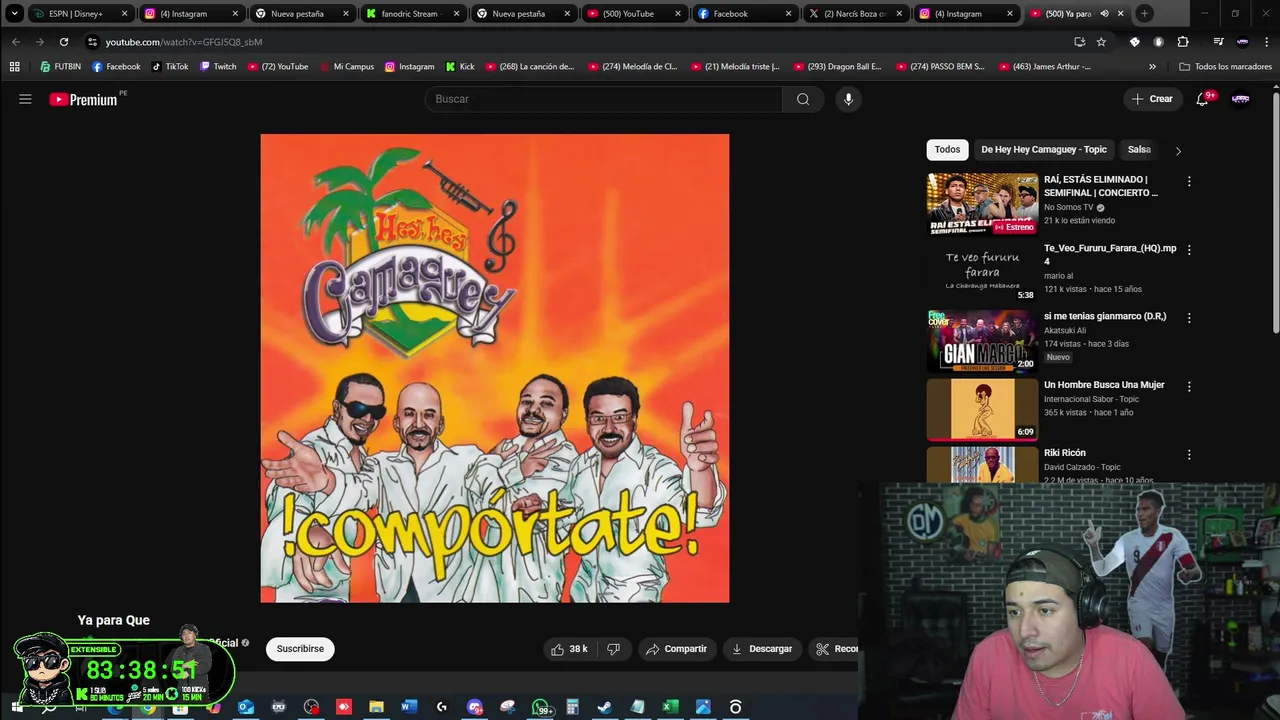Open options for RAÍ, ESTÁS ELIMINADO video
1280x720 pixels.
pos(1189,181)
